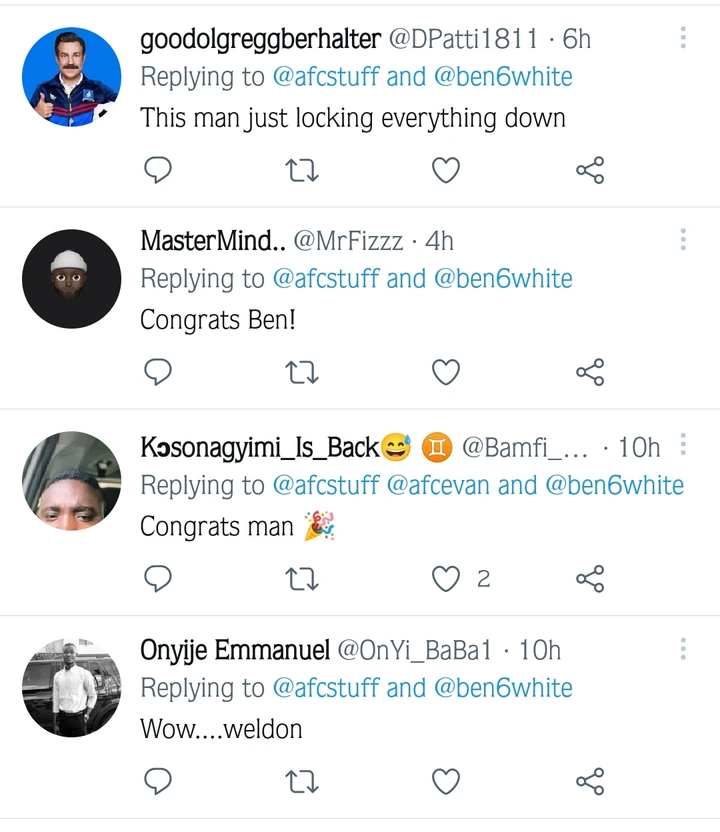Viewport: 720px width, 832px height.
Task: Open more options menu on MasterMind's tweet
Action: click(x=683, y=240)
